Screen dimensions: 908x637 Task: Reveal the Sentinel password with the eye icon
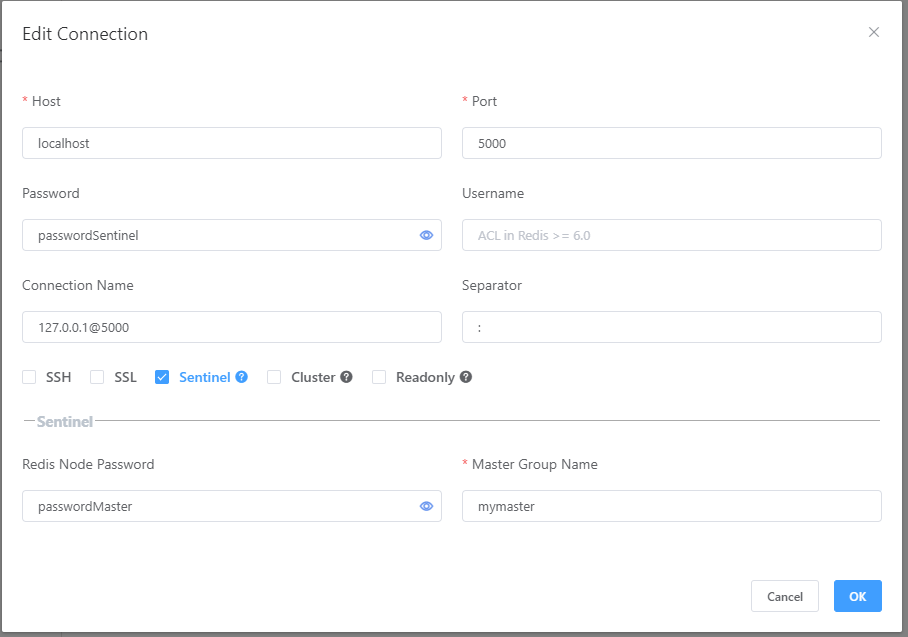pos(426,235)
